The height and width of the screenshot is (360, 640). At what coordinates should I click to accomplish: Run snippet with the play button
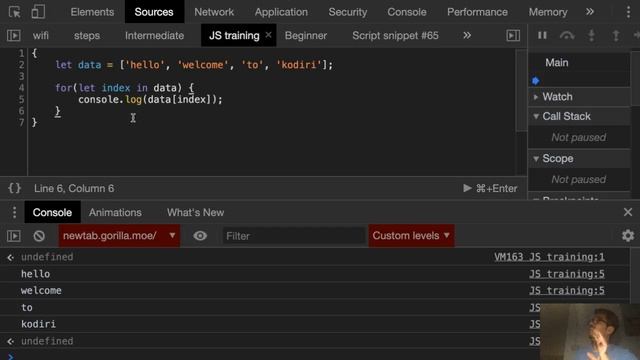click(467, 188)
